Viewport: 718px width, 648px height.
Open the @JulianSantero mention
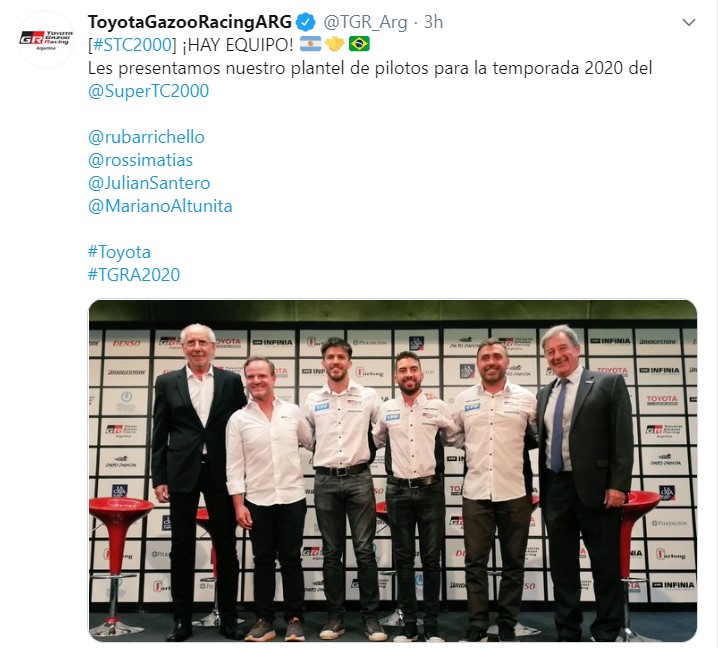pyautogui.click(x=149, y=183)
